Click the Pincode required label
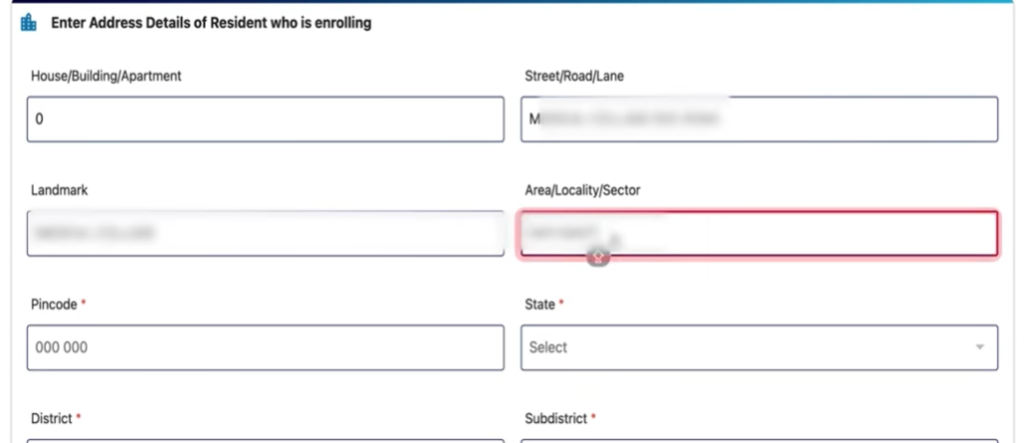 pyautogui.click(x=57, y=304)
